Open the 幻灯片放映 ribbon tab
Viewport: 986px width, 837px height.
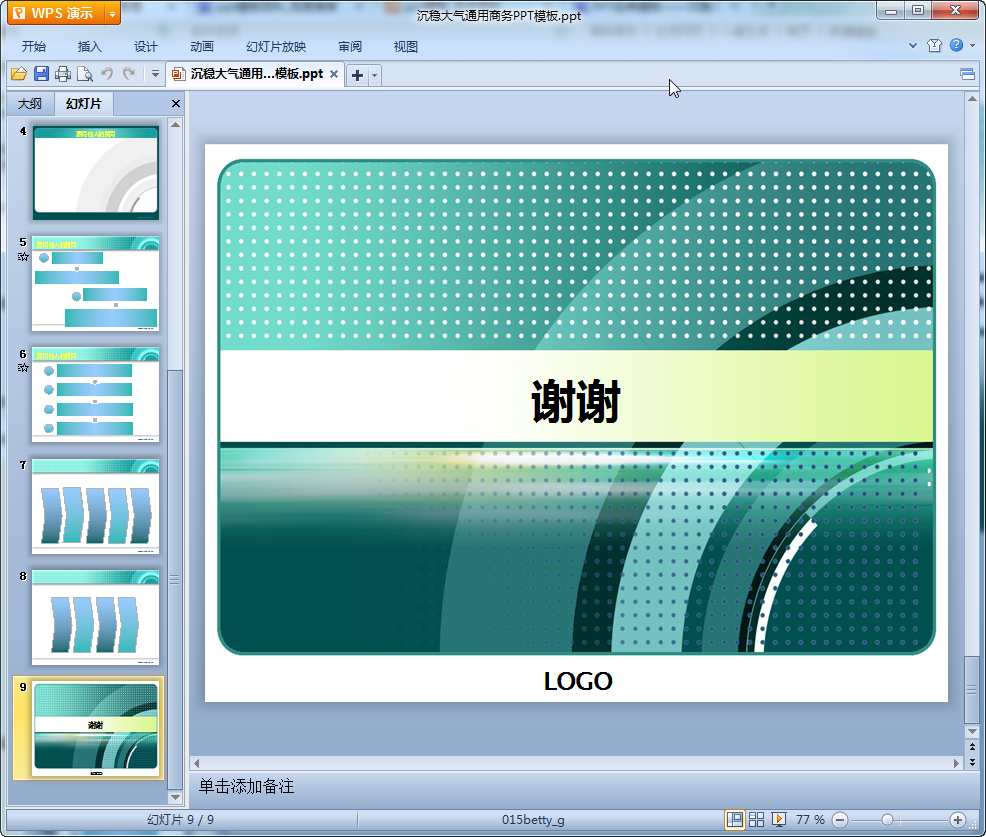276,47
